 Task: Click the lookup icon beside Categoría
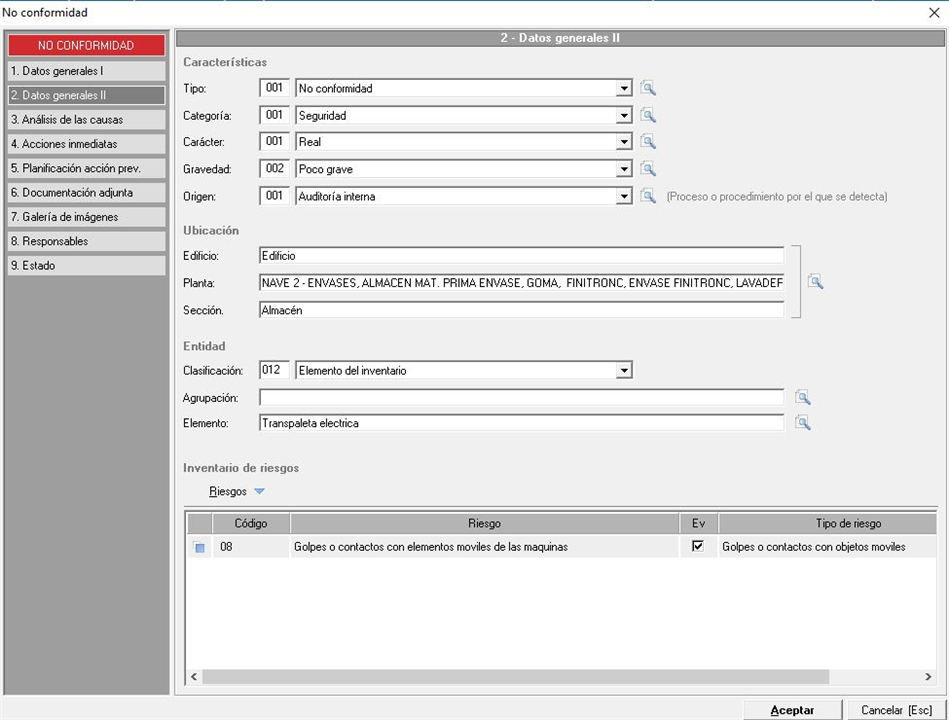(x=648, y=115)
